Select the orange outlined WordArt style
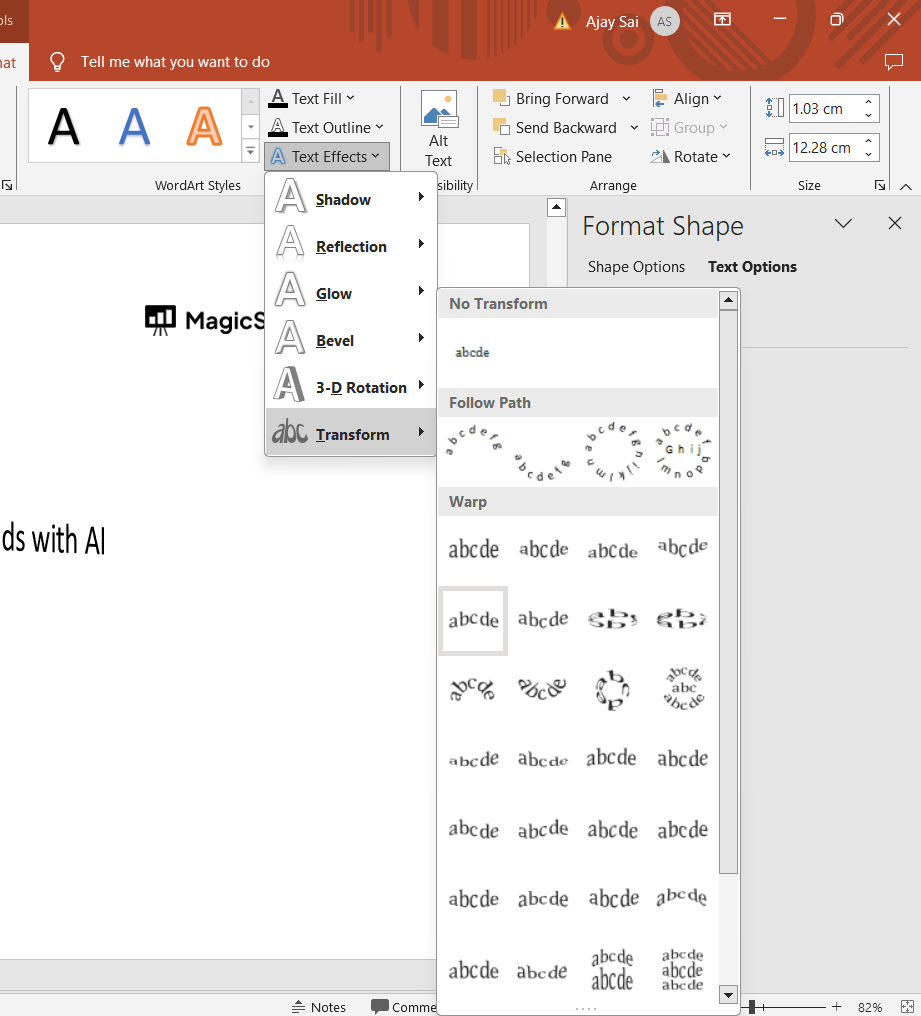 coord(204,126)
